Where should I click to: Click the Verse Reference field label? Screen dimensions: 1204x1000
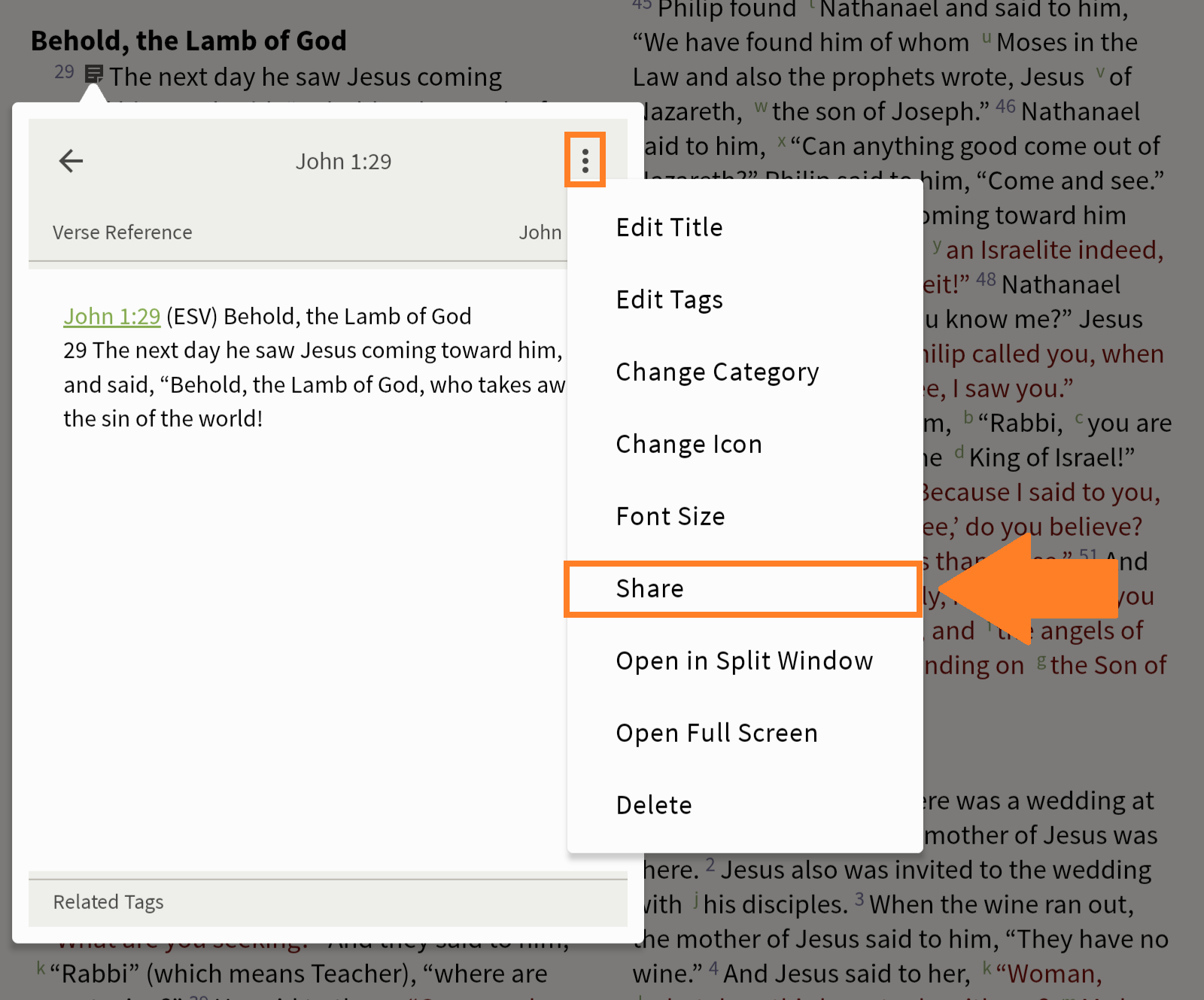122,233
